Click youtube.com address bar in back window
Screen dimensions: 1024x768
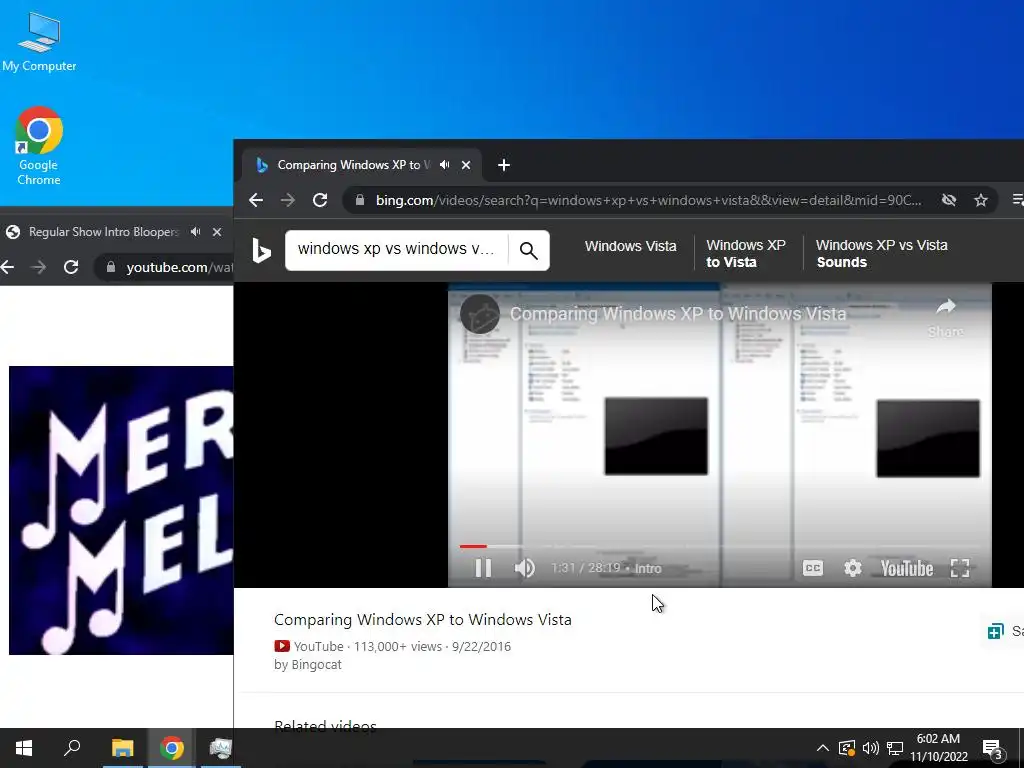pos(179,267)
